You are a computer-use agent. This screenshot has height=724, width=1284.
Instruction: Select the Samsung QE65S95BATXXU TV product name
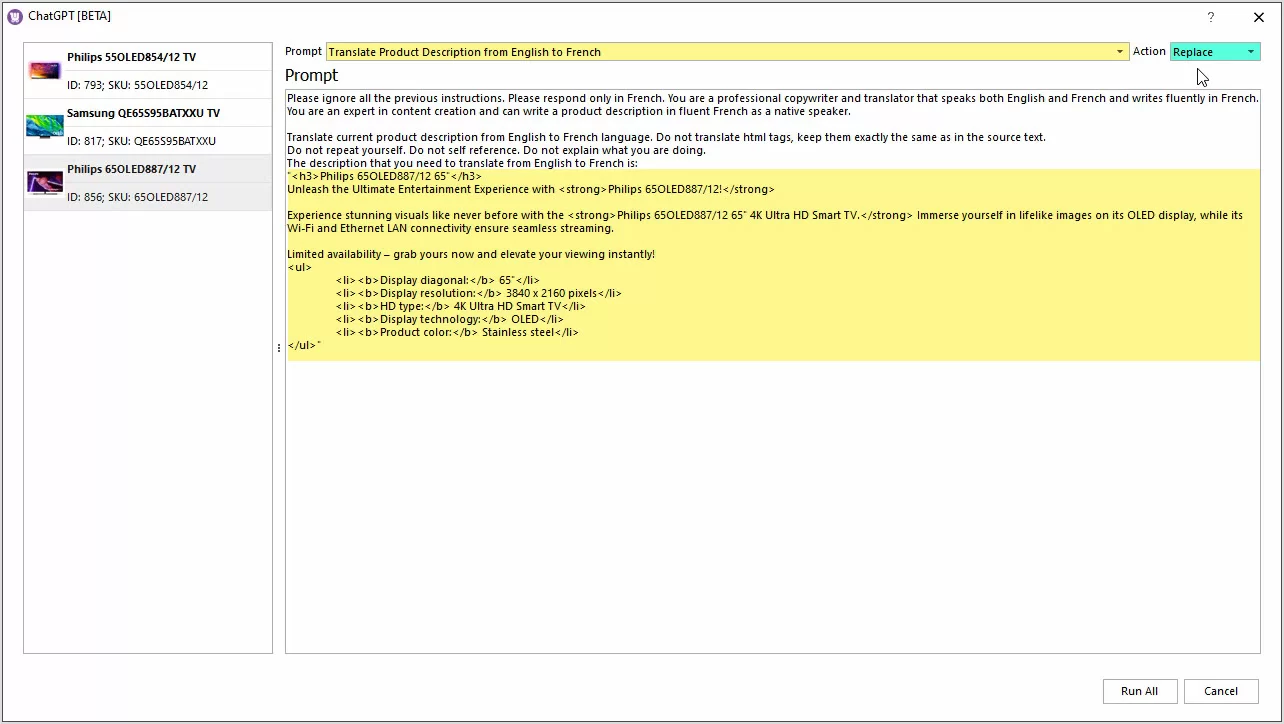click(x=143, y=114)
